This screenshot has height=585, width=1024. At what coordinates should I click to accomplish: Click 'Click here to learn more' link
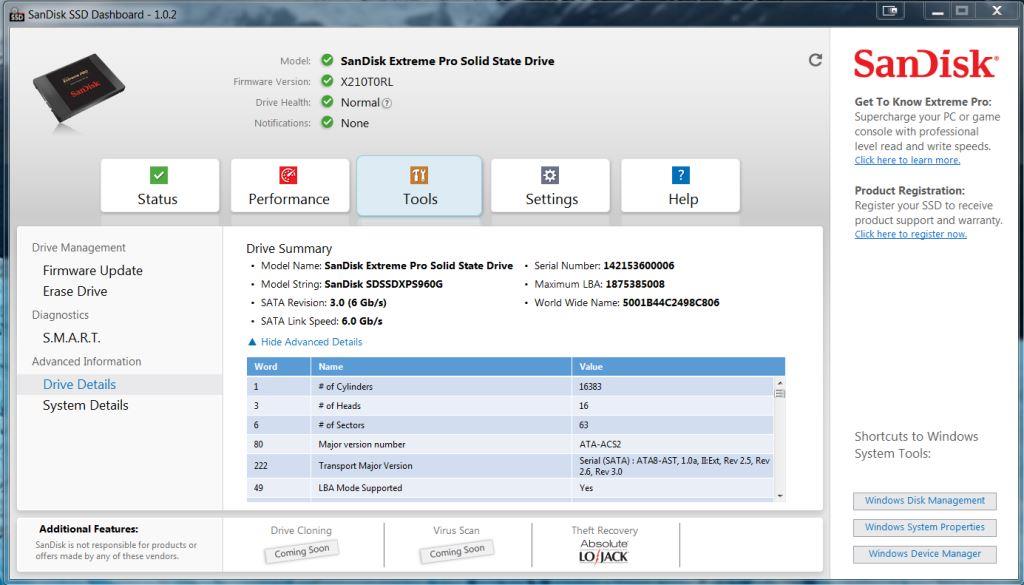tap(907, 160)
